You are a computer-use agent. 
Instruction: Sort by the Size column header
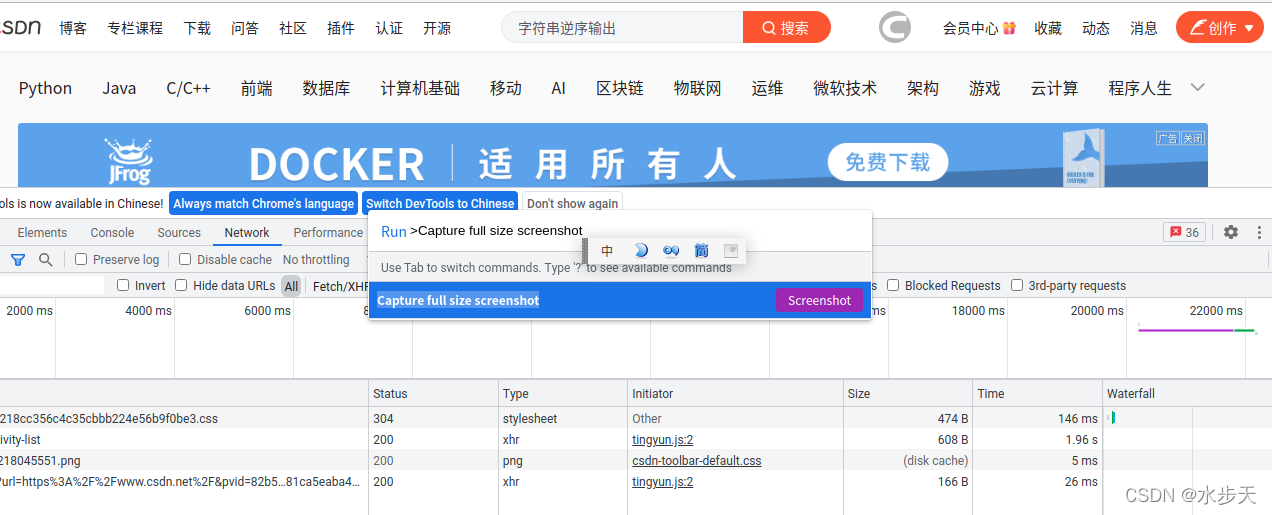908,393
